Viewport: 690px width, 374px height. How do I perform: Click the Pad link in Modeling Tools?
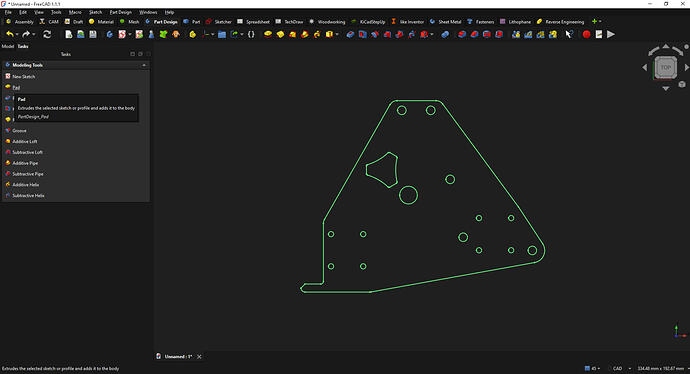click(16, 87)
